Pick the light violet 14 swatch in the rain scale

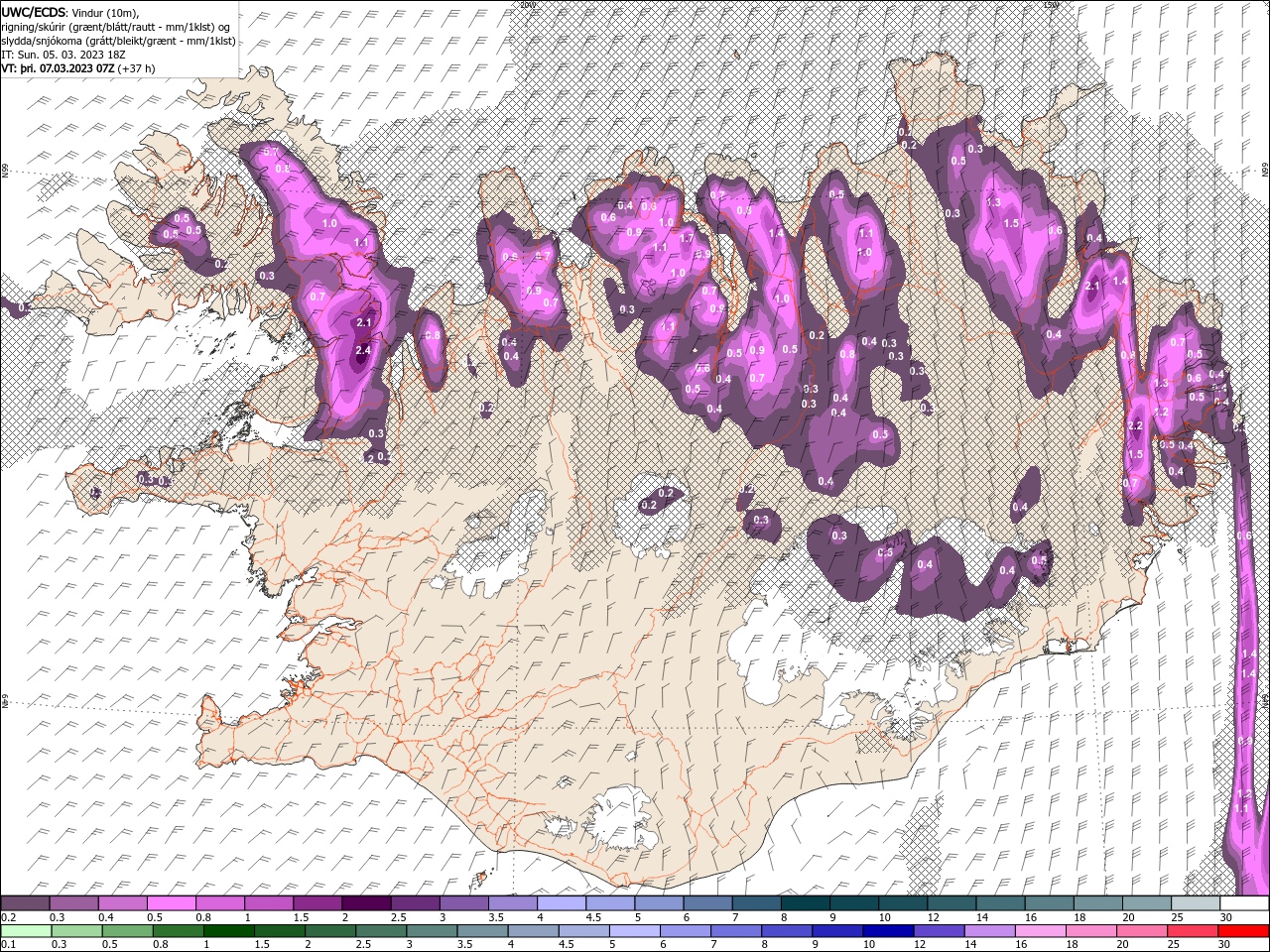coord(988,931)
